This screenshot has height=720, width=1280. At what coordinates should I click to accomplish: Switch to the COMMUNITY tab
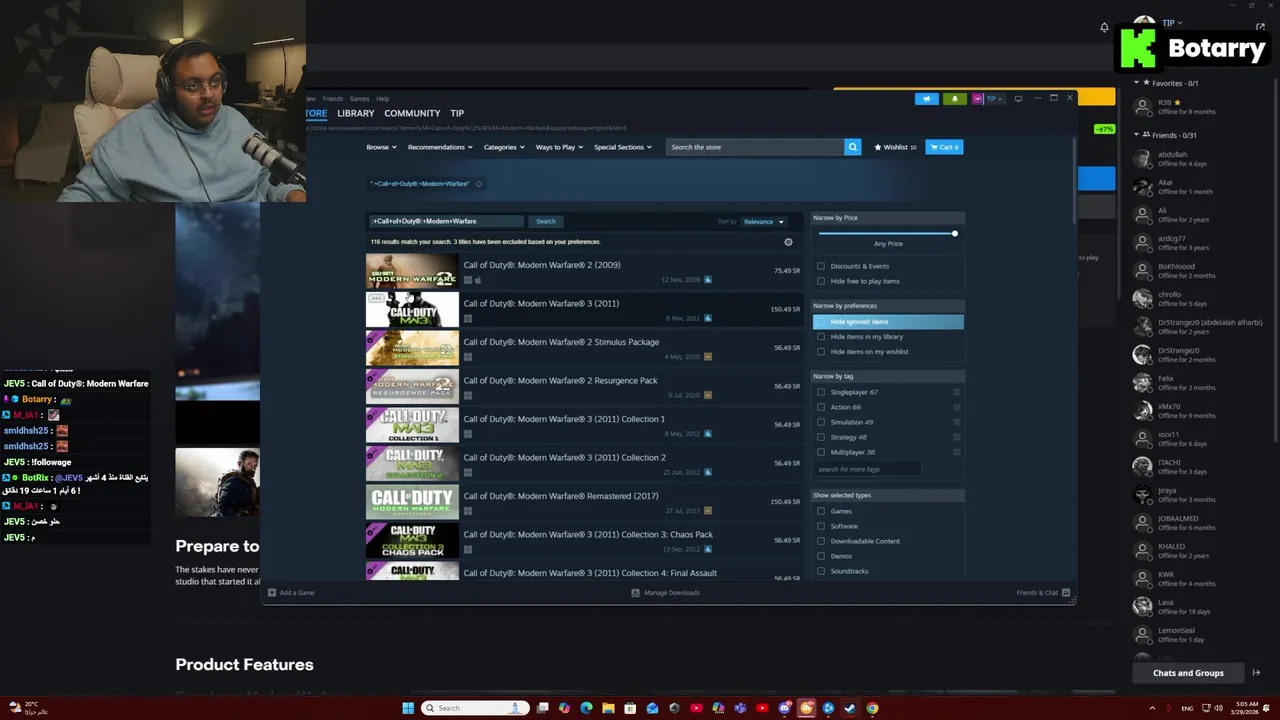click(412, 113)
